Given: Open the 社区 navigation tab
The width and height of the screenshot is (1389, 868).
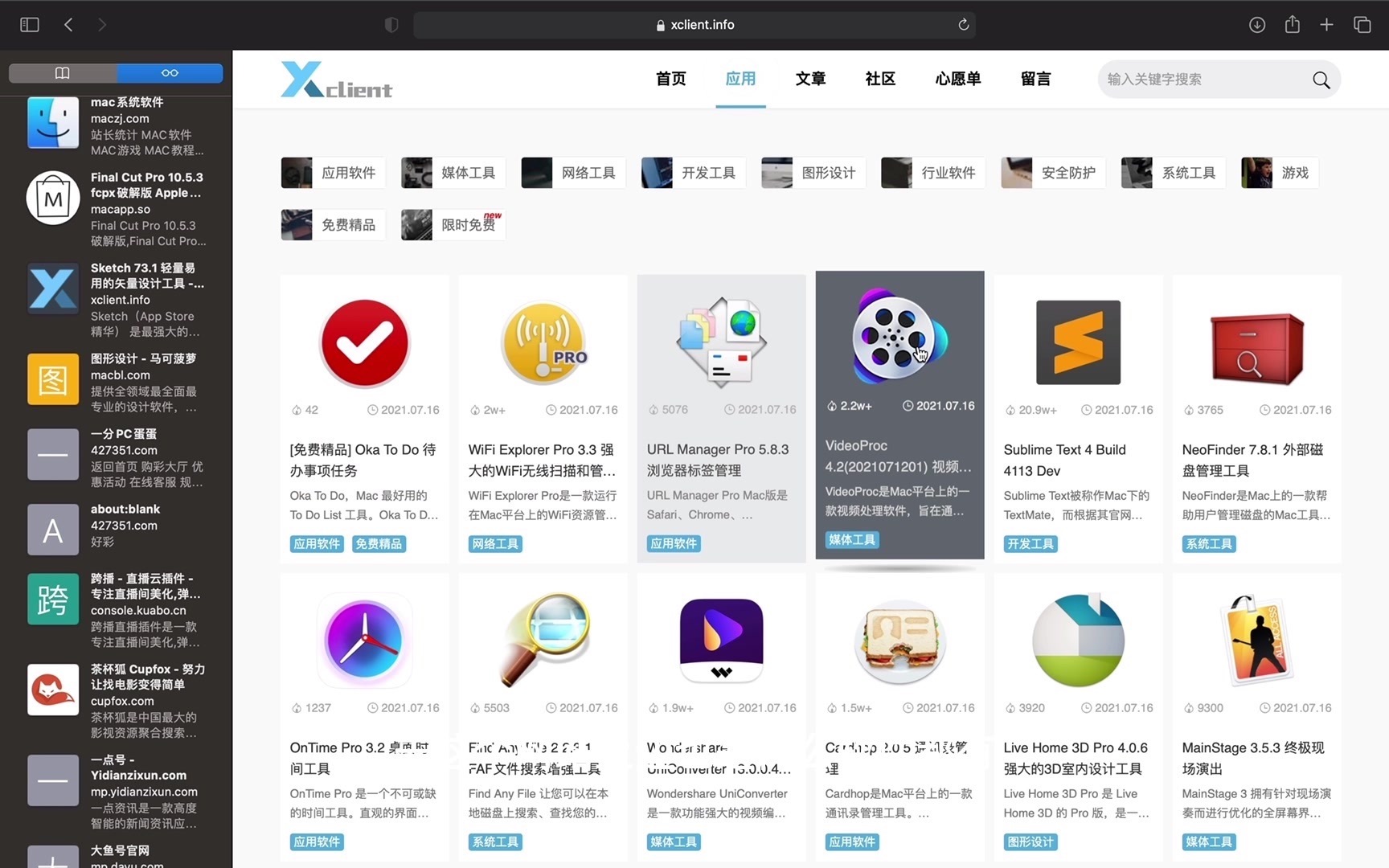Looking at the screenshot, I should coord(880,79).
